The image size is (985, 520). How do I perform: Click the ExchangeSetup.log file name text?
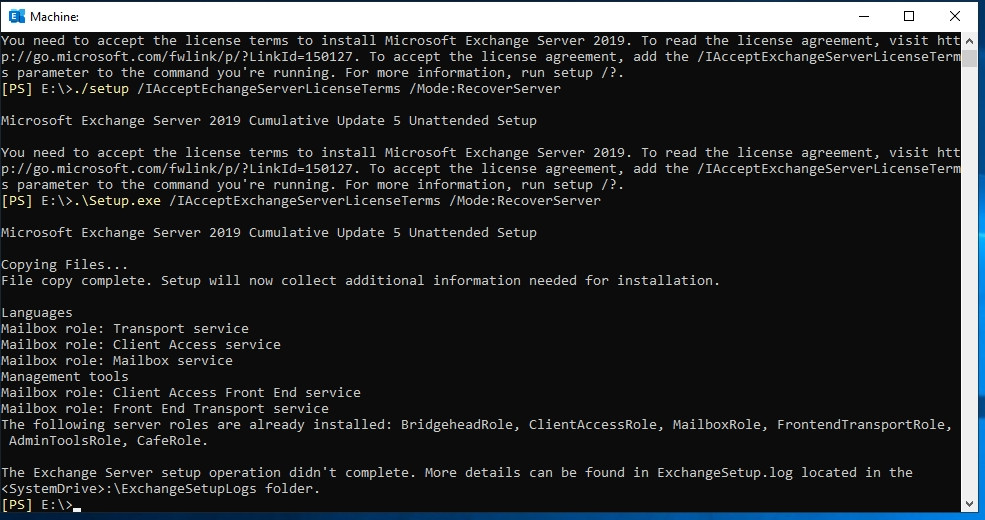pyautogui.click(x=725, y=472)
